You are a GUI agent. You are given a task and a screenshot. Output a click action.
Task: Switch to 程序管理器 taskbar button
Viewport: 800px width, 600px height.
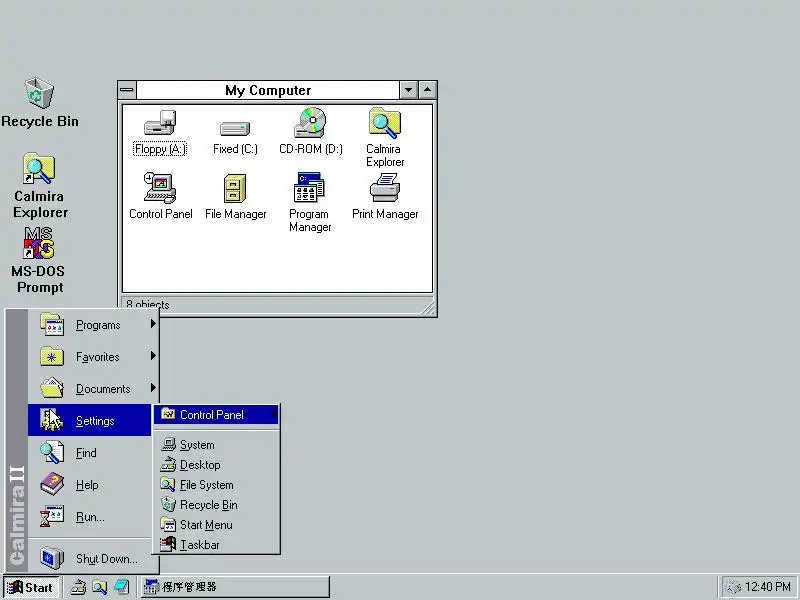[235, 587]
